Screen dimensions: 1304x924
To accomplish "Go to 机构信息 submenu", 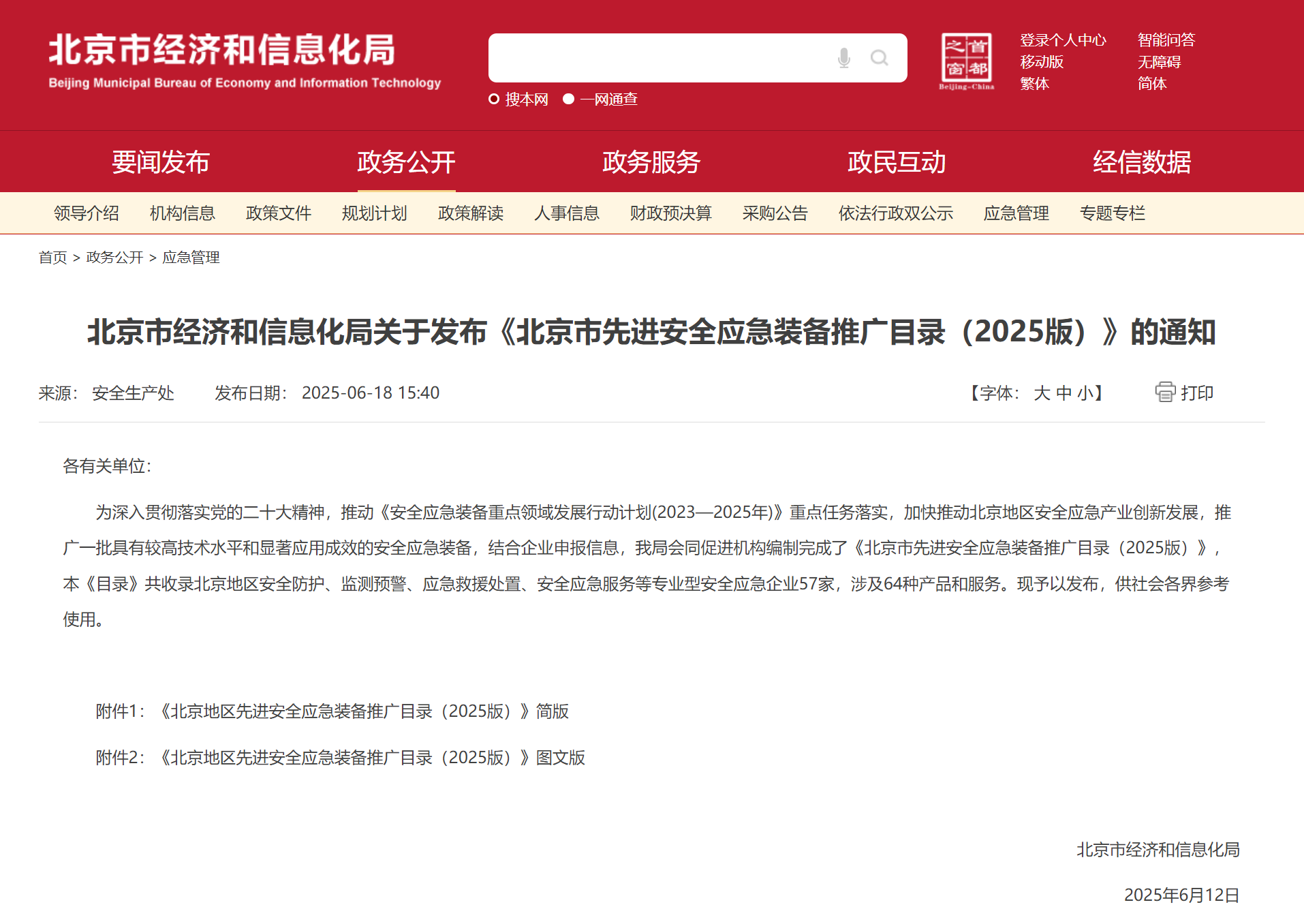I will [183, 213].
